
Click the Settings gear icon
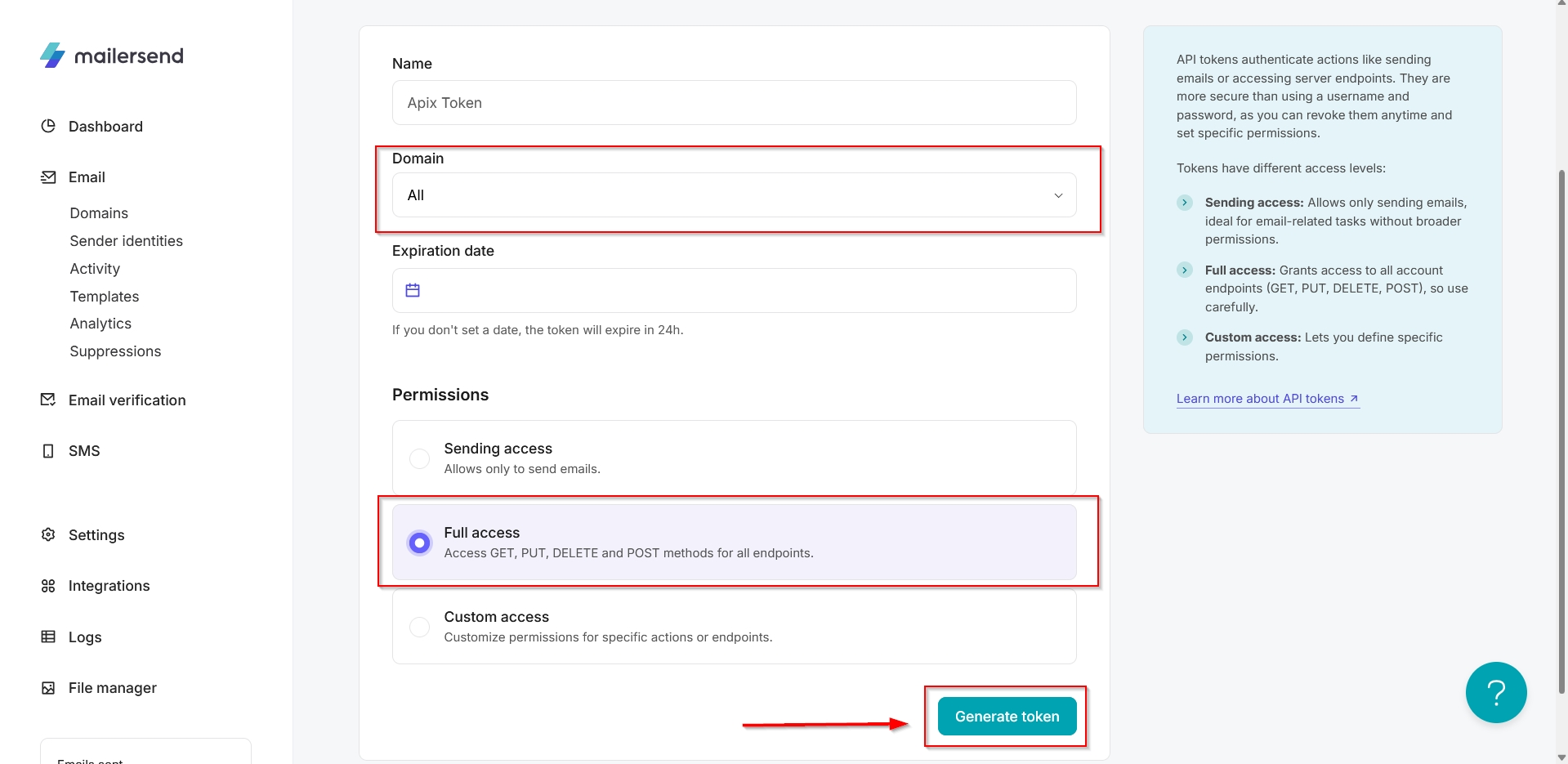(x=48, y=534)
